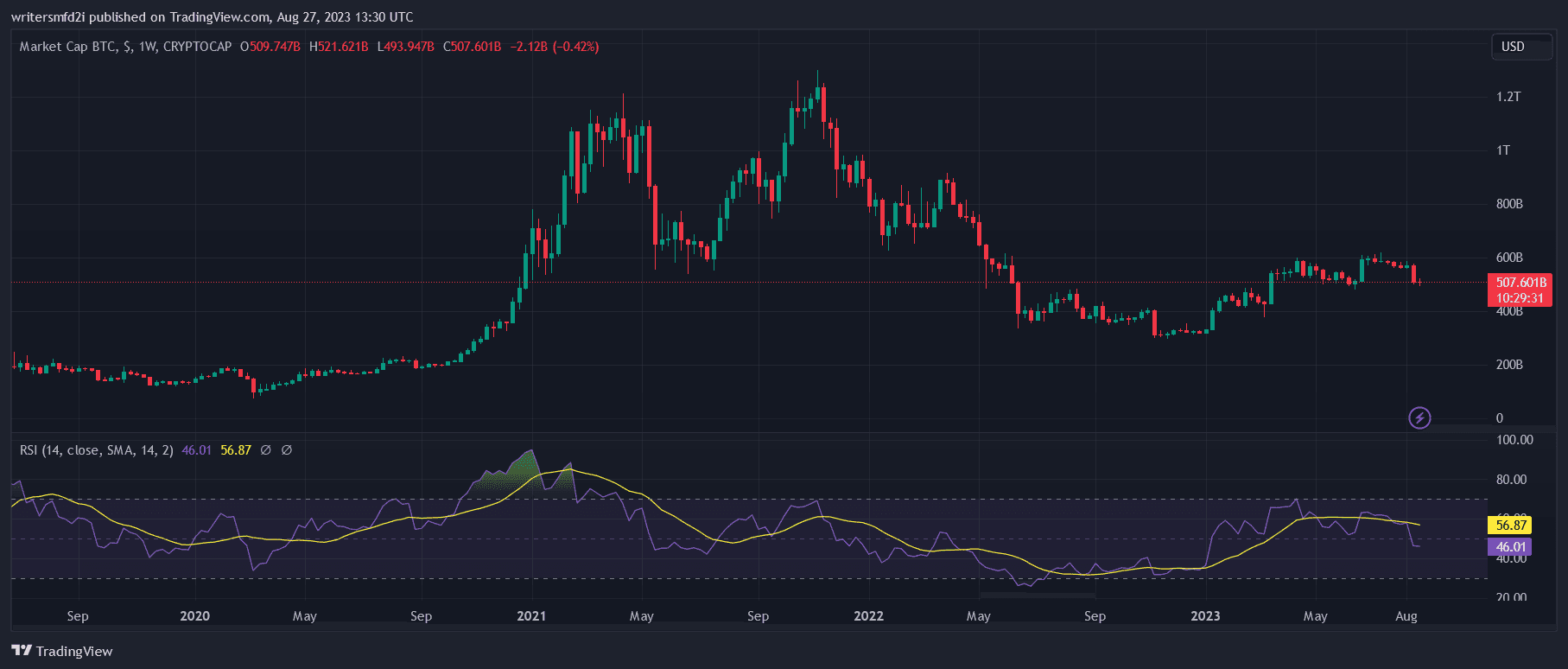Click the 800B level on price scale

pos(1509,204)
